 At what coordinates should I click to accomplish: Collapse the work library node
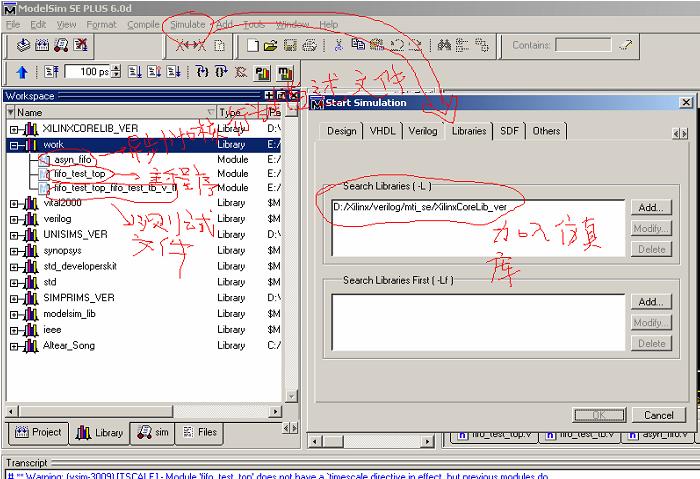pos(14,145)
